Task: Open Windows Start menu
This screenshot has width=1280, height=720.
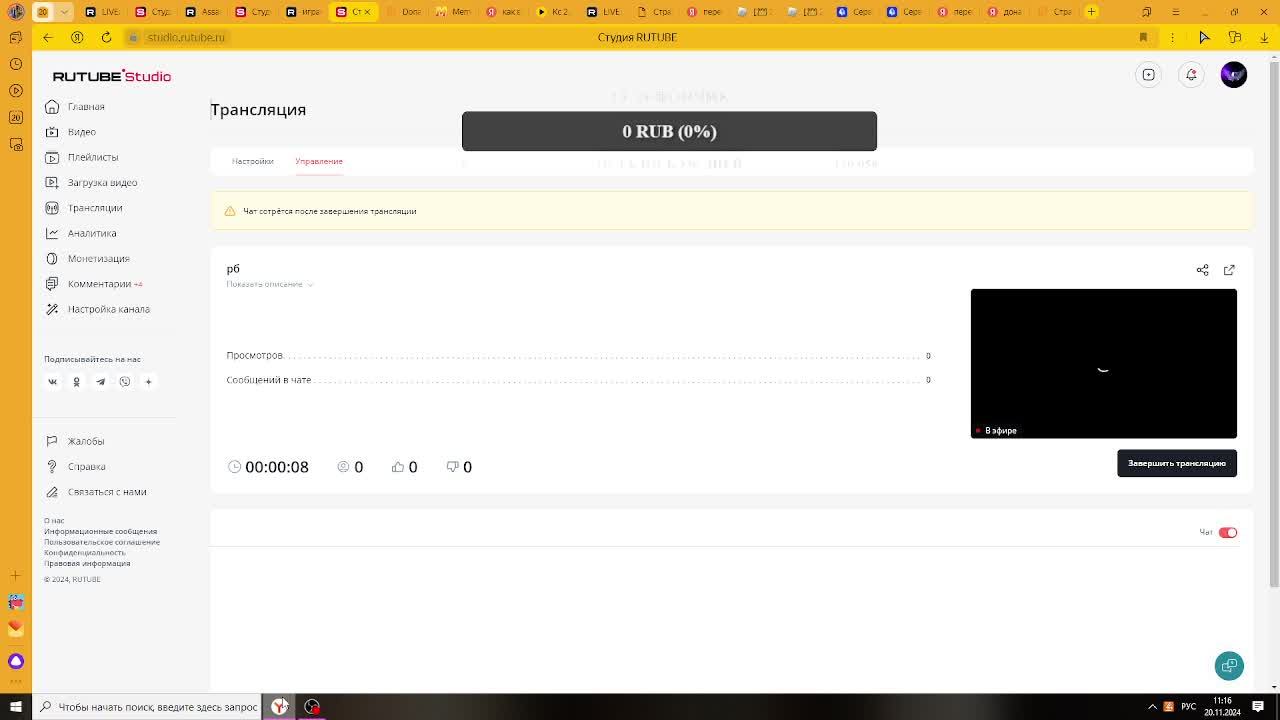Action: pyautogui.click(x=16, y=707)
